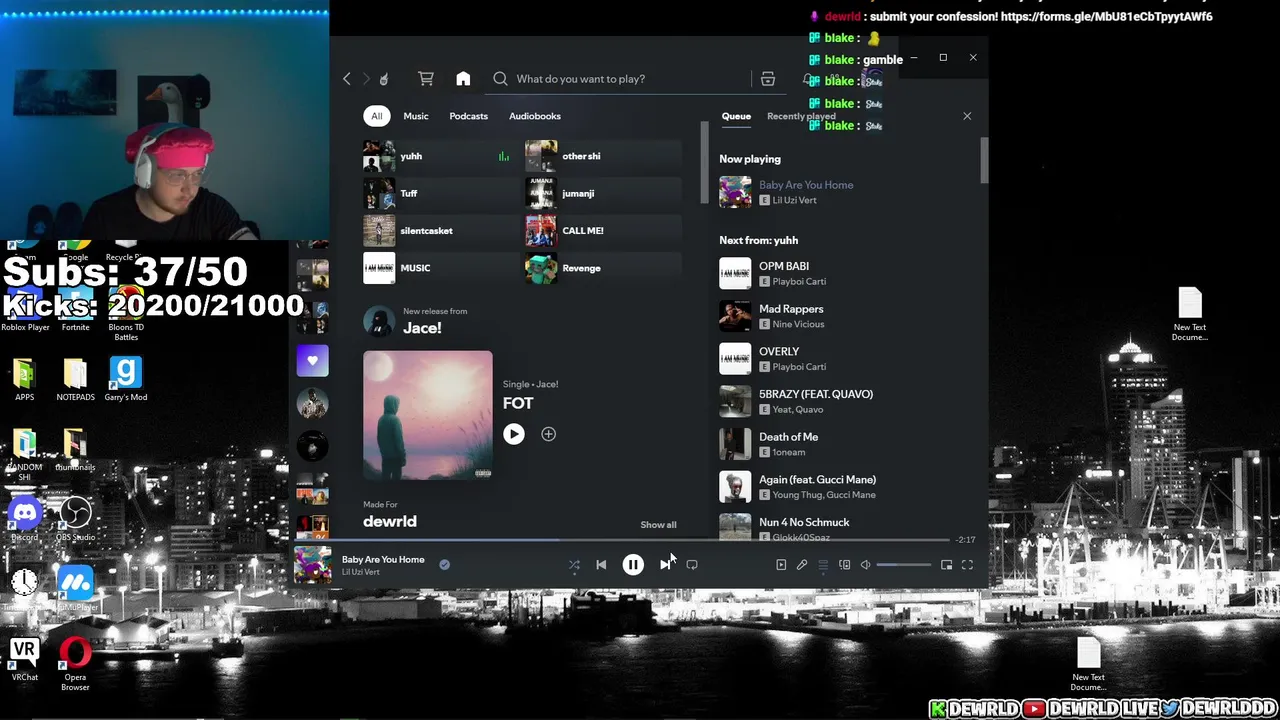The width and height of the screenshot is (1280, 720).
Task: Enter full screen player mode
Action: (x=967, y=565)
